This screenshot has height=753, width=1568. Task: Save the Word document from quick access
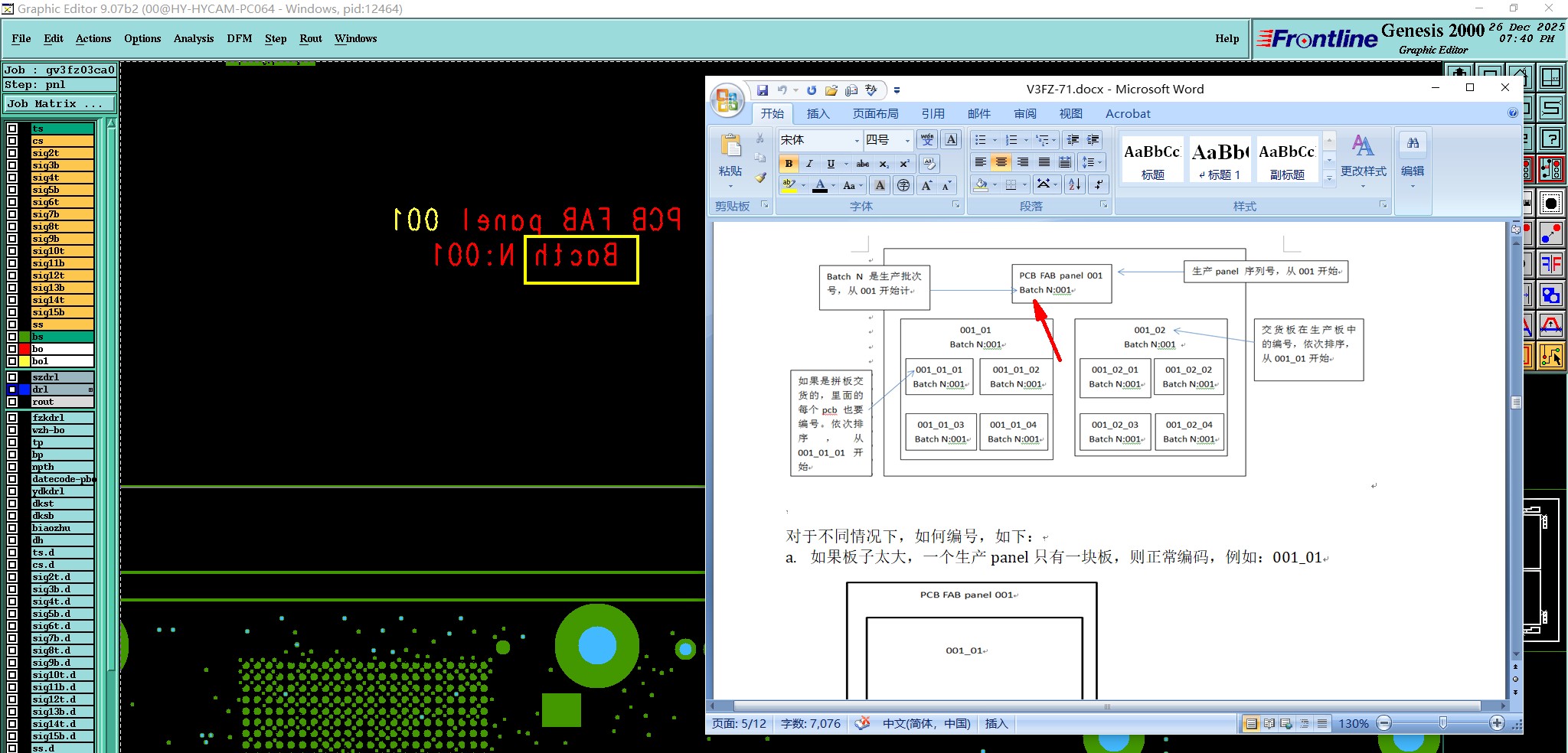coord(763,90)
